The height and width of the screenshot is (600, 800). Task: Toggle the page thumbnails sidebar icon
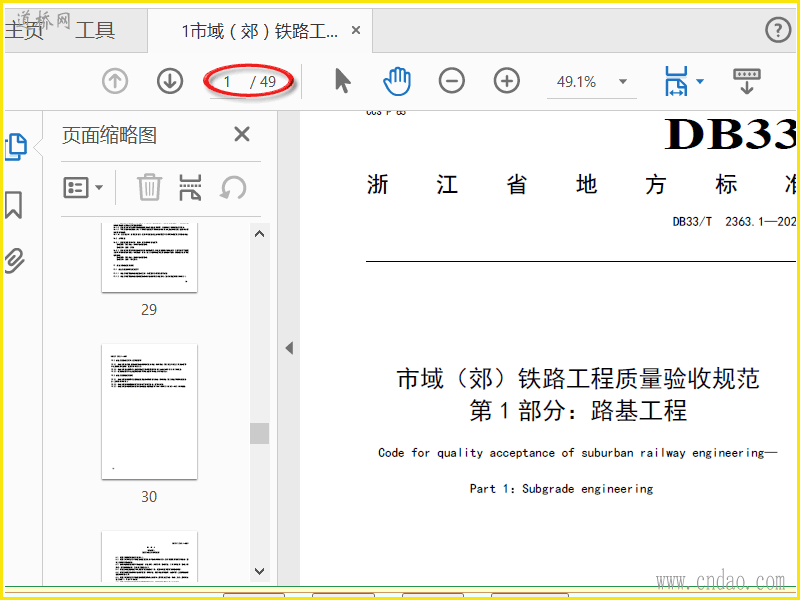pyautogui.click(x=15, y=146)
